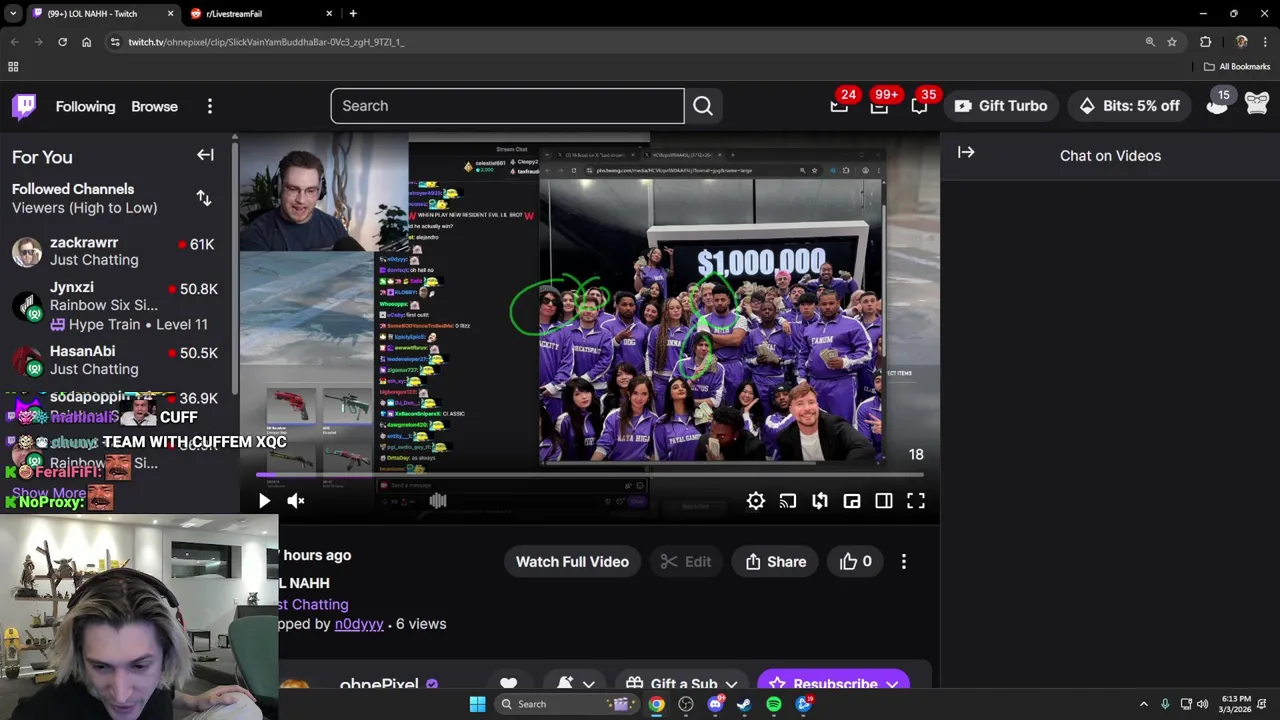Click the video seek bar
Image resolution: width=1280 pixels, height=720 pixels.
click(x=590, y=475)
